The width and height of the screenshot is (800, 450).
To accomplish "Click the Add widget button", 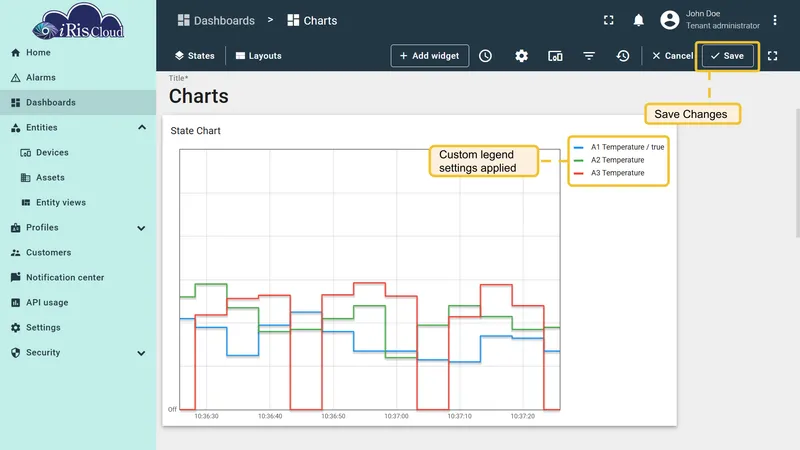I will [430, 56].
